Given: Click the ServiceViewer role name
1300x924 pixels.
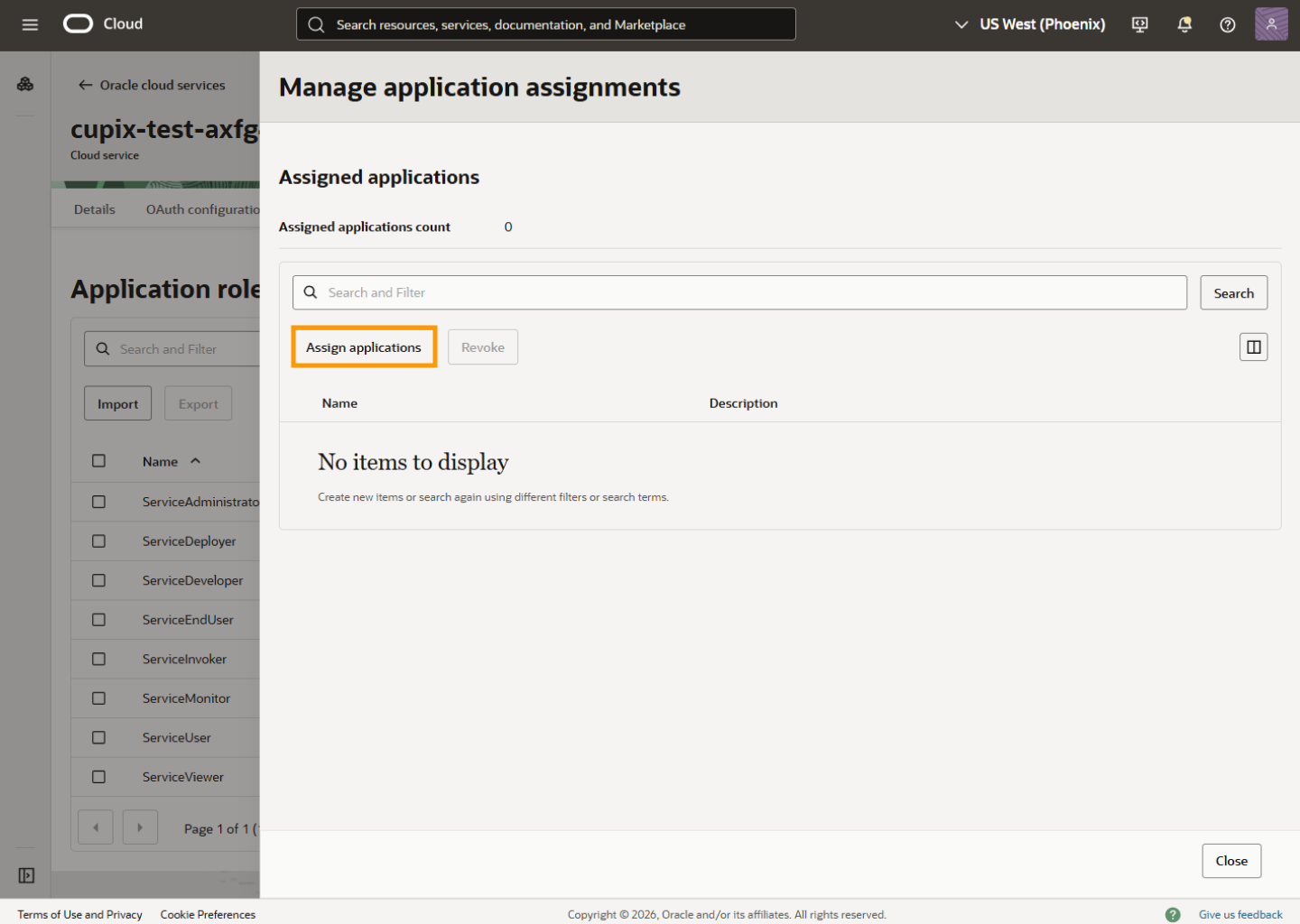Looking at the screenshot, I should tap(183, 777).
